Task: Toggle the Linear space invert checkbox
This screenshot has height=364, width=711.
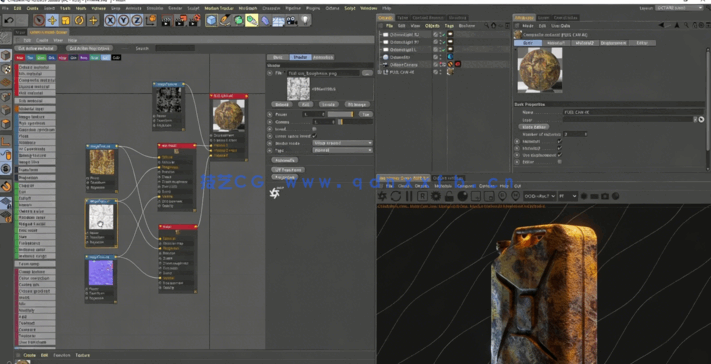Action: pos(314,136)
